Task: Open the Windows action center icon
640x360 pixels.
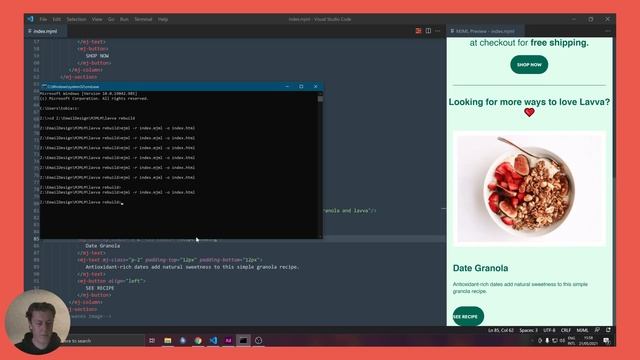Action: (606, 340)
